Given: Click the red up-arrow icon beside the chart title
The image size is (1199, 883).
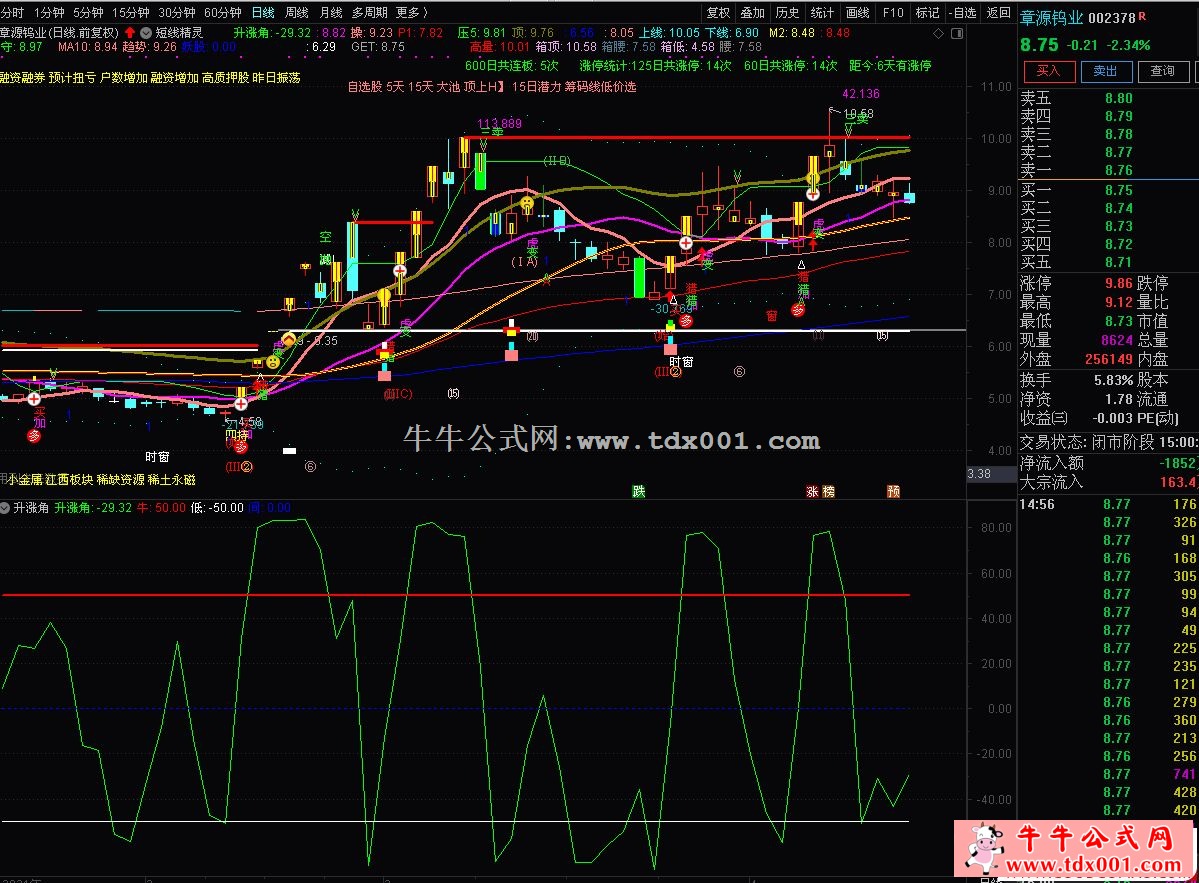Looking at the screenshot, I should pyautogui.click(x=129, y=32).
